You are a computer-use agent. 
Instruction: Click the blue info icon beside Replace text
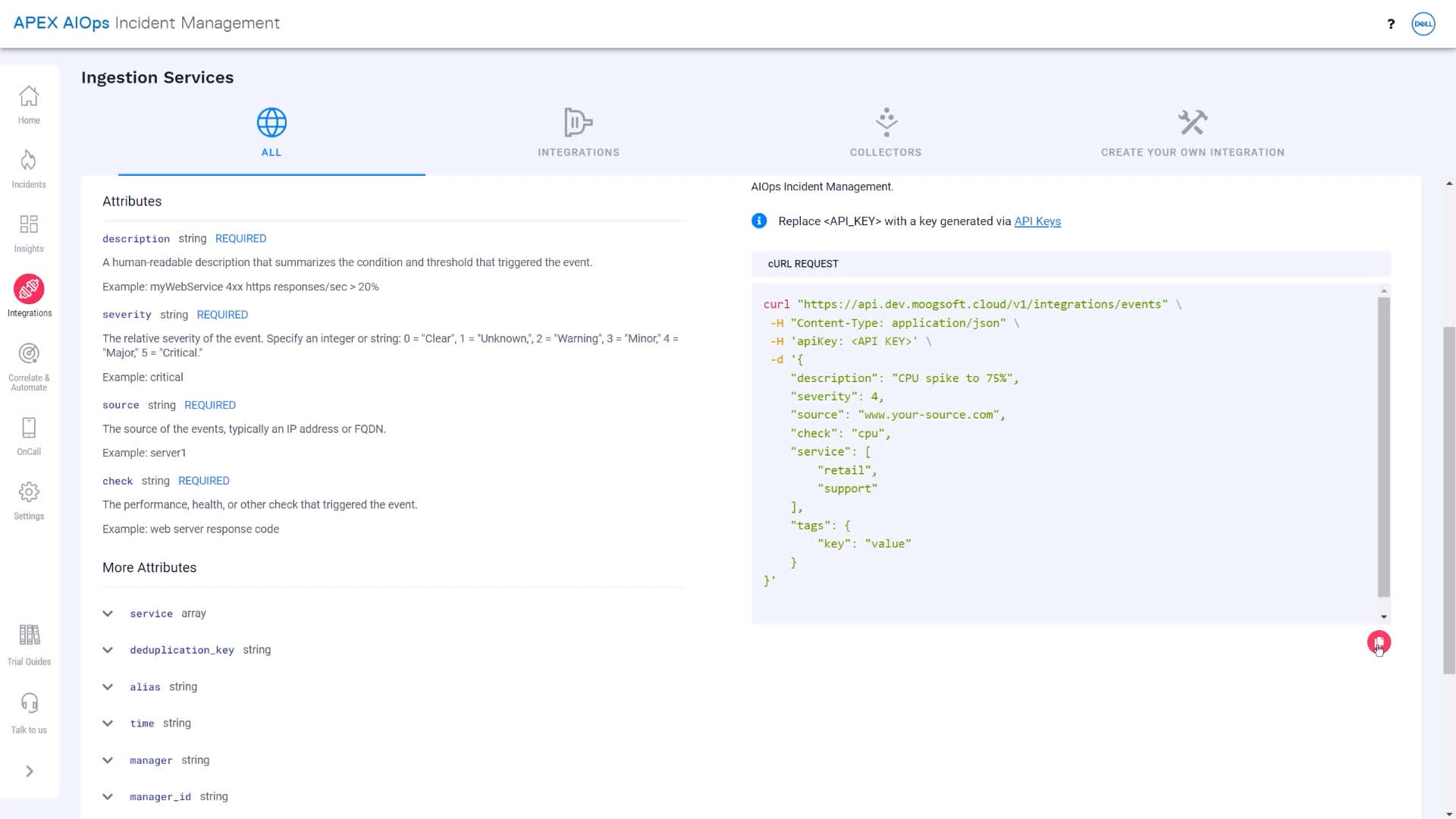point(759,221)
